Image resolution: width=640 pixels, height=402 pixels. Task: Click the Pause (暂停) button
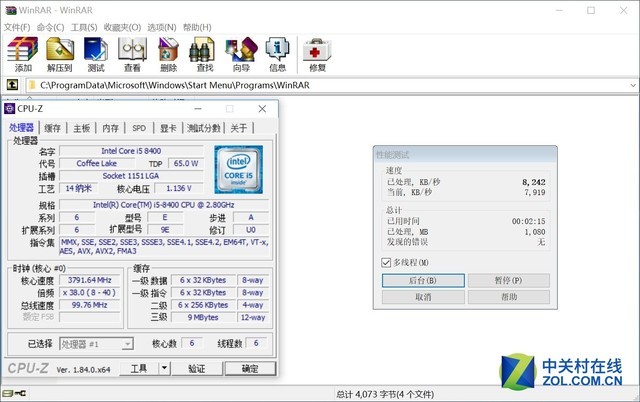pyautogui.click(x=509, y=280)
